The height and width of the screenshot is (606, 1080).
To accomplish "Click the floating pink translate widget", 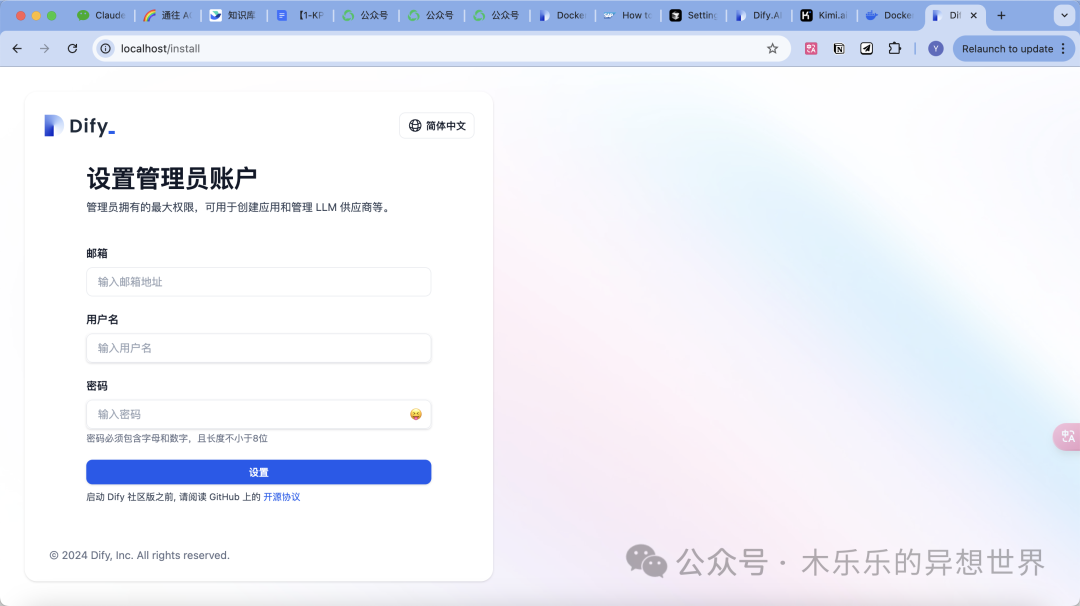I will pyautogui.click(x=1067, y=437).
